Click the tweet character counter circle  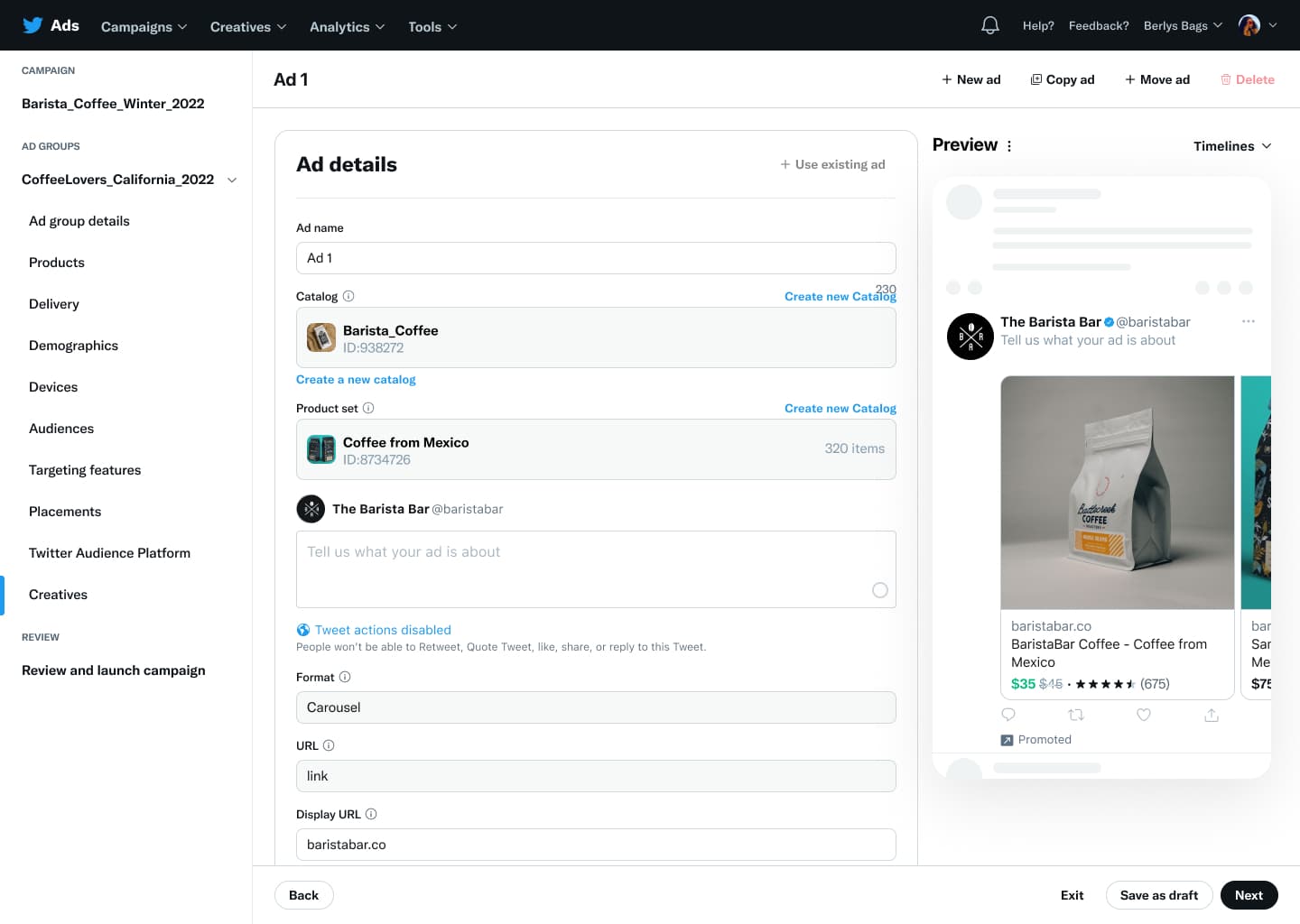point(880,590)
